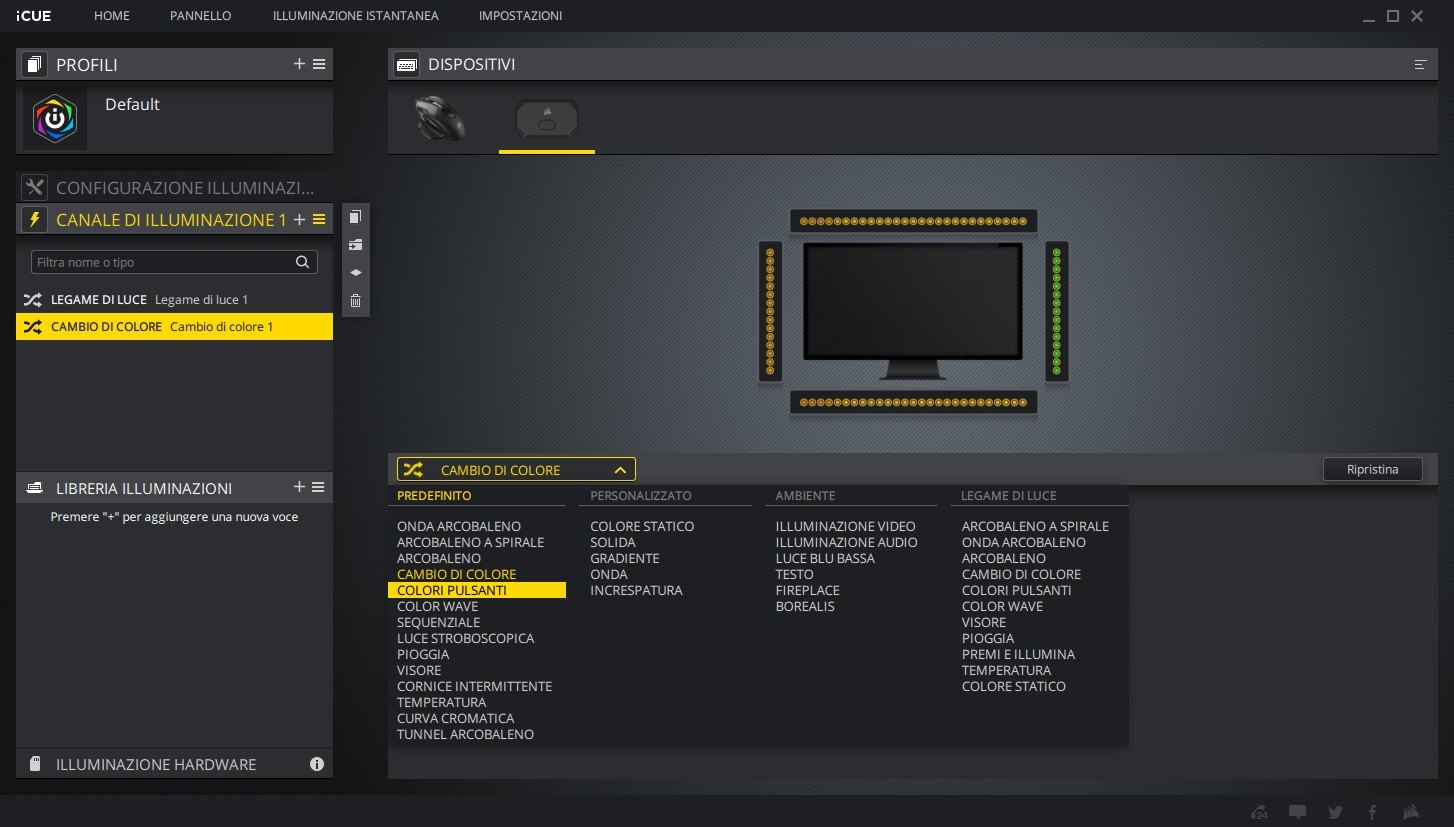The width and height of the screenshot is (1454, 827).
Task: Select the green right-side LED strip
Action: [x=1057, y=311]
